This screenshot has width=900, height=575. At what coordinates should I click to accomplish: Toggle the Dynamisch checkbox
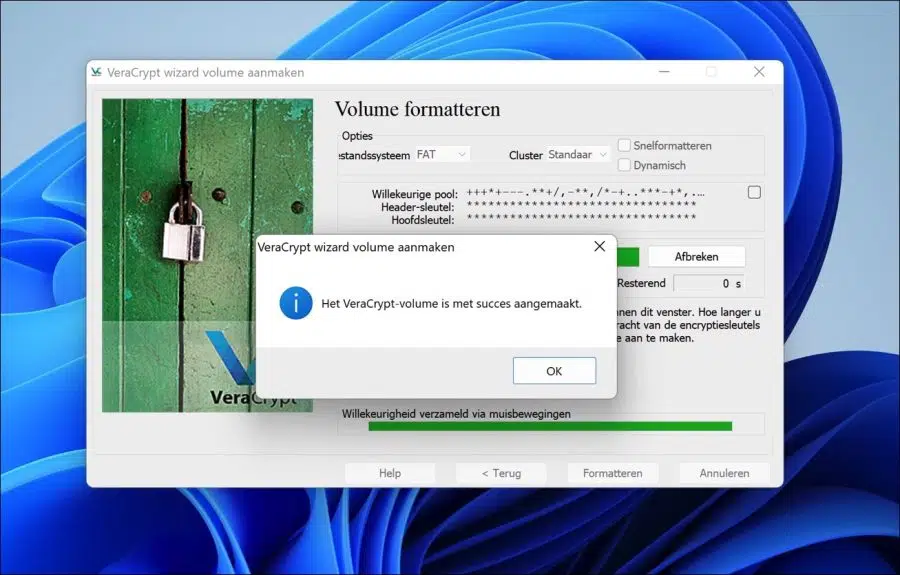[624, 165]
